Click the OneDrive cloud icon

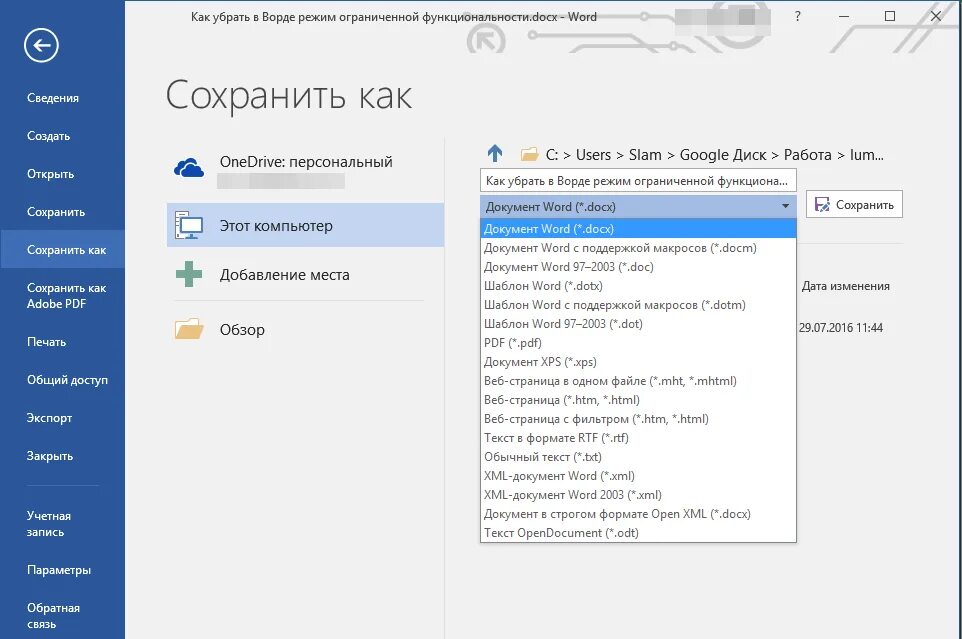[188, 167]
